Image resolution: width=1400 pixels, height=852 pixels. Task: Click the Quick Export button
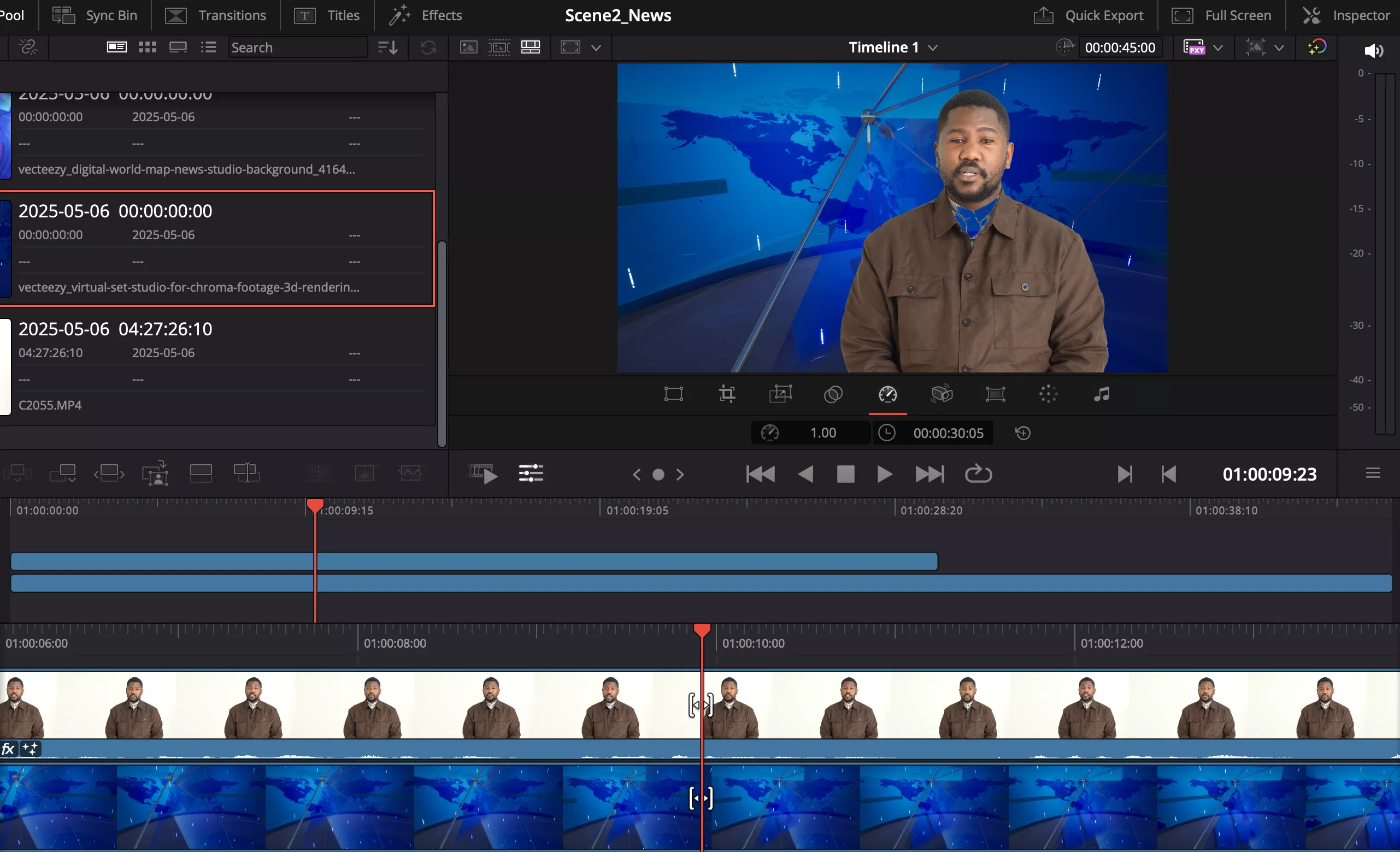[x=1089, y=15]
